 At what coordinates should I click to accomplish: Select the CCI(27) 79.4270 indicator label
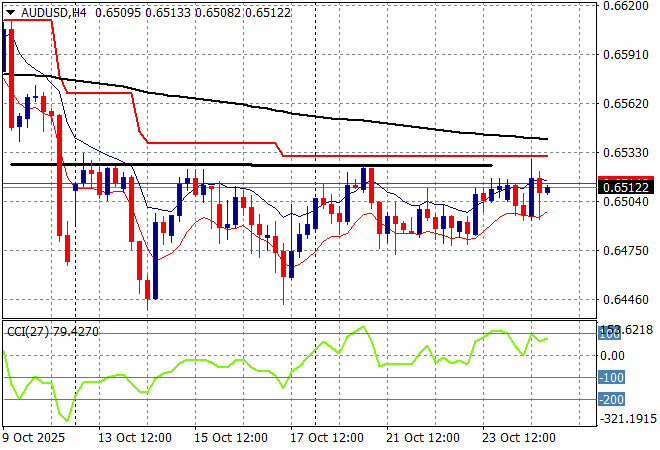tap(53, 332)
